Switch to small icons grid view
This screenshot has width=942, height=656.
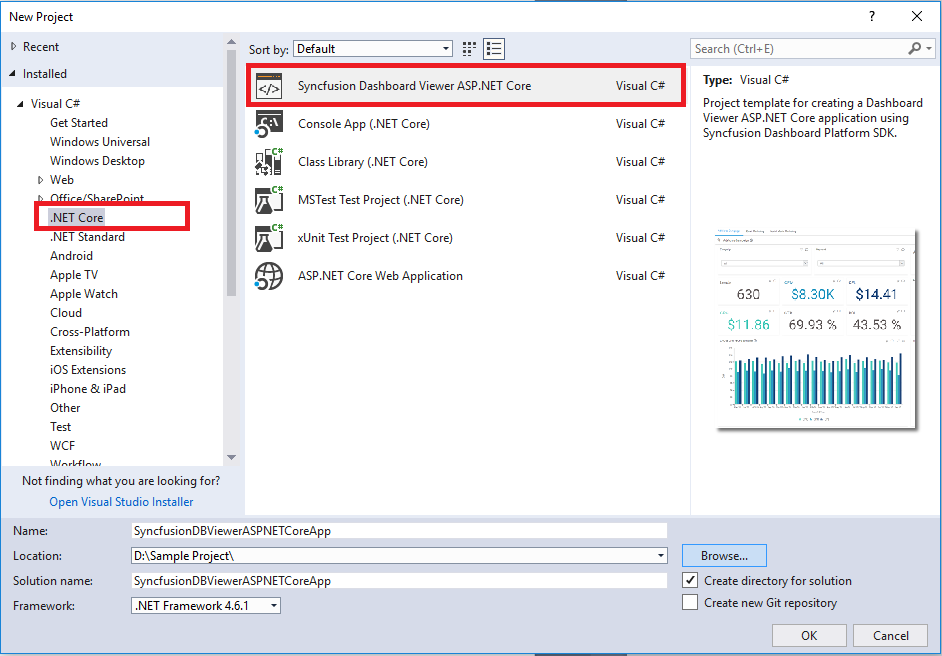471,49
